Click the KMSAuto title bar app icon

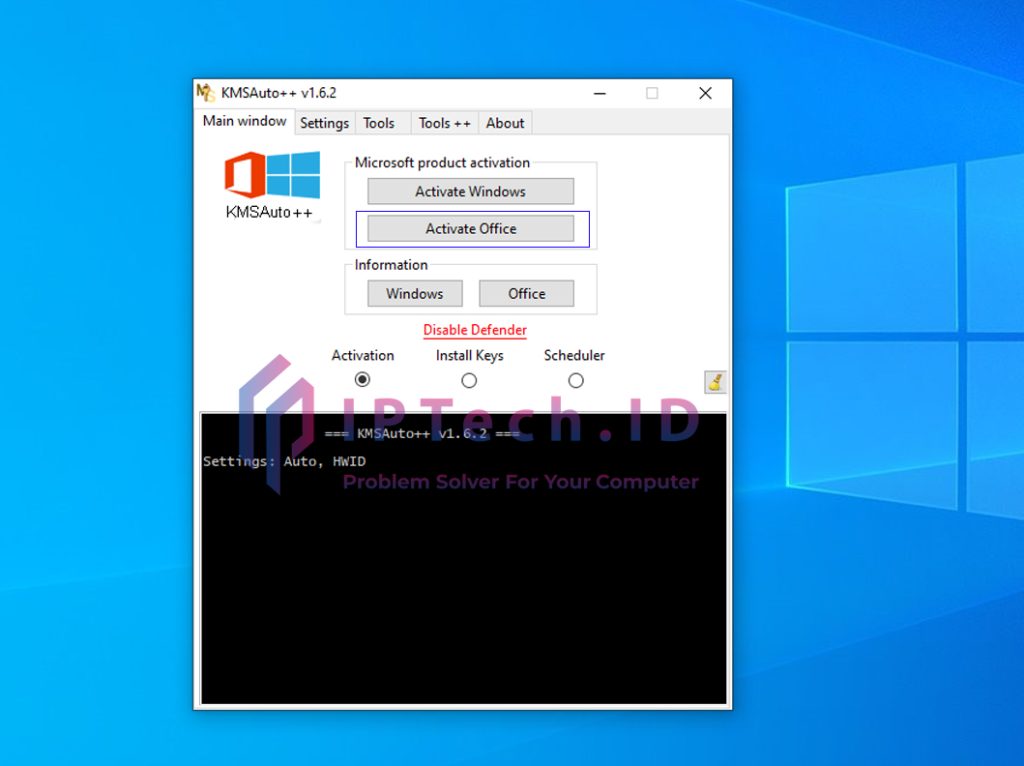tap(206, 93)
